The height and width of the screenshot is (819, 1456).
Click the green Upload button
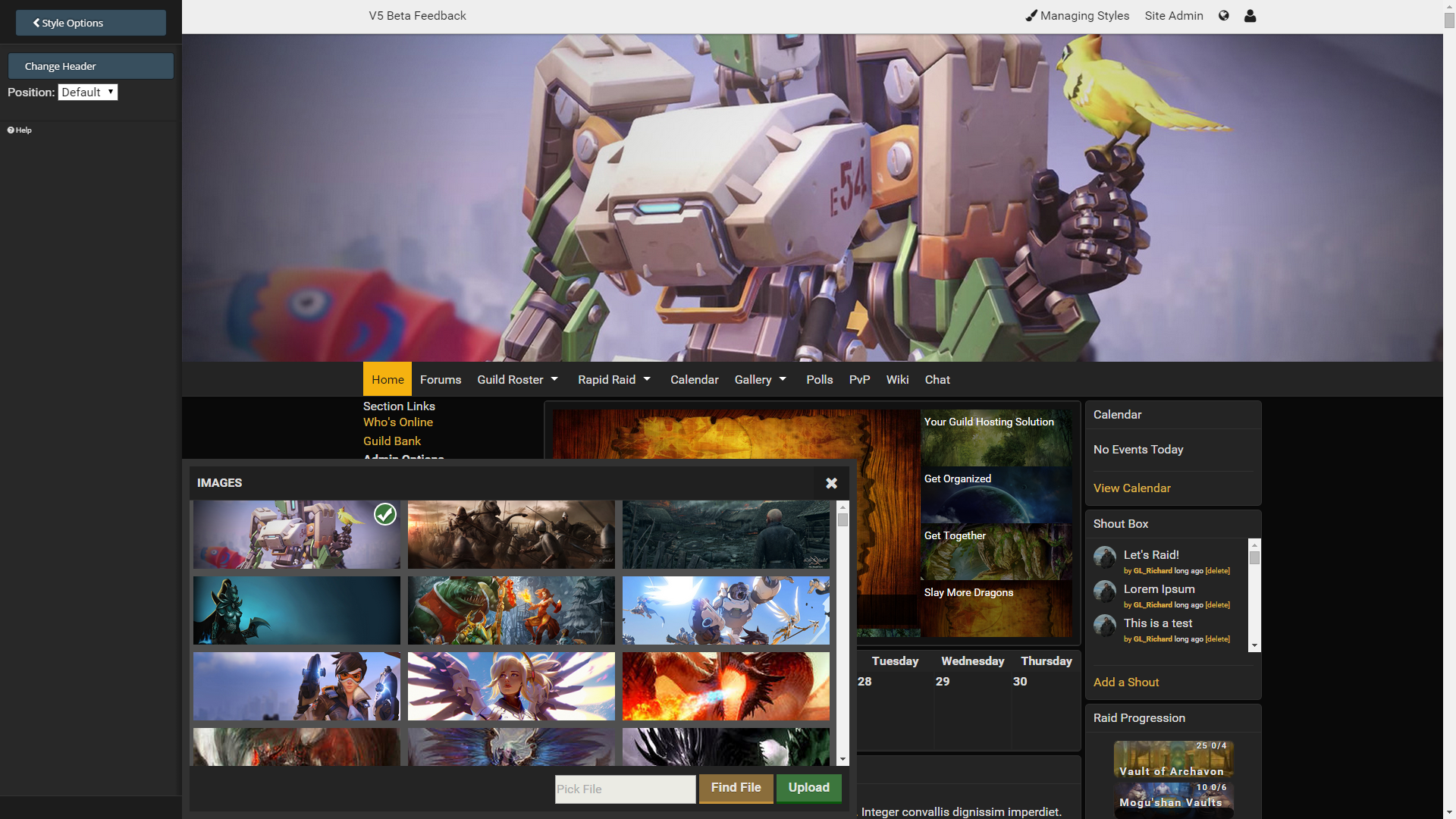pos(809,788)
